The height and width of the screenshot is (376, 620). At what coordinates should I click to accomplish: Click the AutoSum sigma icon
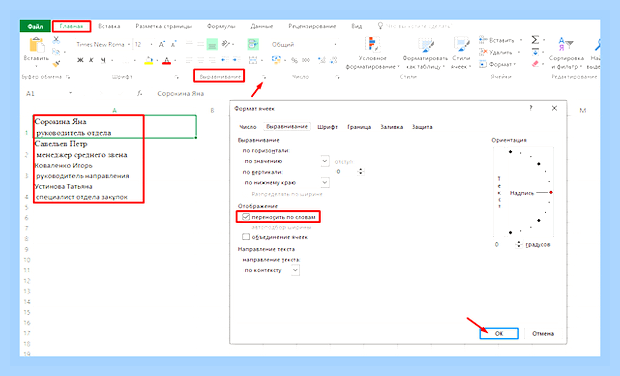point(535,40)
